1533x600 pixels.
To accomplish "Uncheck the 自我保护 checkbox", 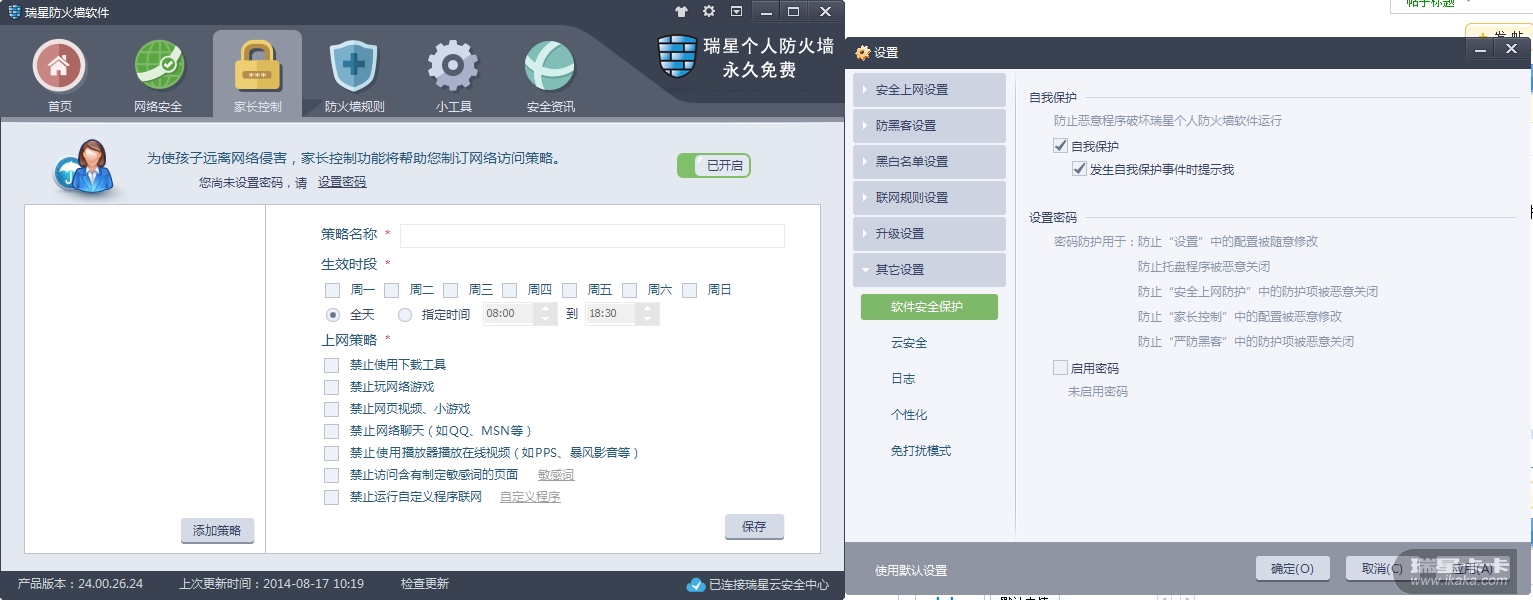I will point(1061,146).
